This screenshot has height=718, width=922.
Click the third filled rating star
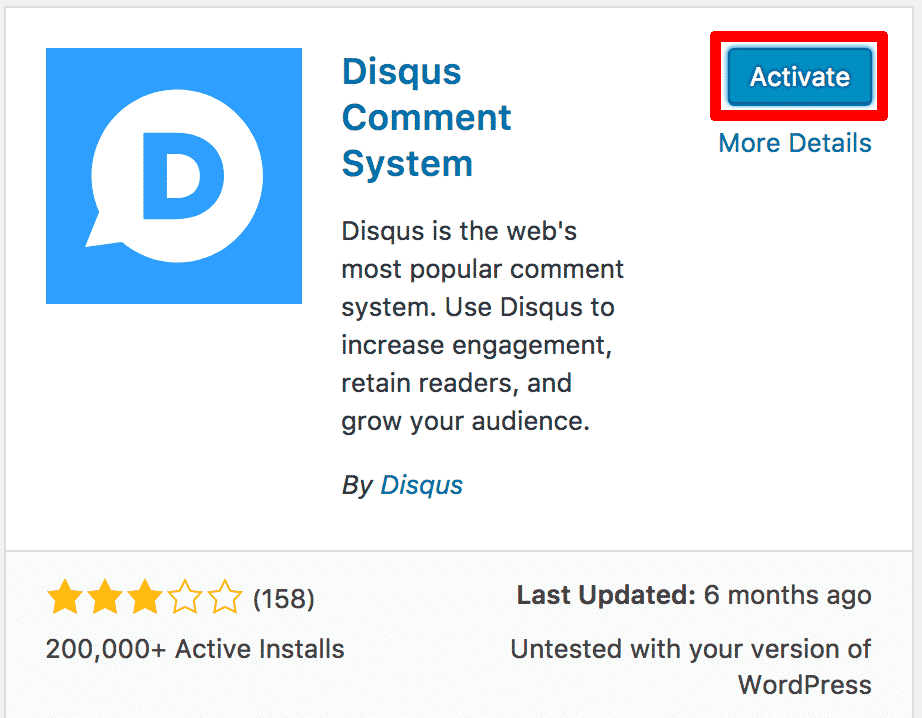[x=145, y=597]
